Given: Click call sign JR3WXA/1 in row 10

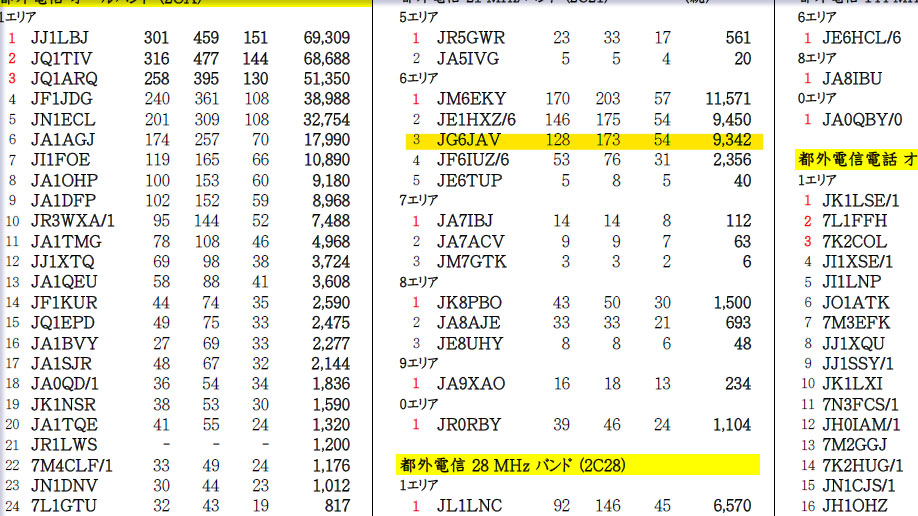Looking at the screenshot, I should point(72,221).
